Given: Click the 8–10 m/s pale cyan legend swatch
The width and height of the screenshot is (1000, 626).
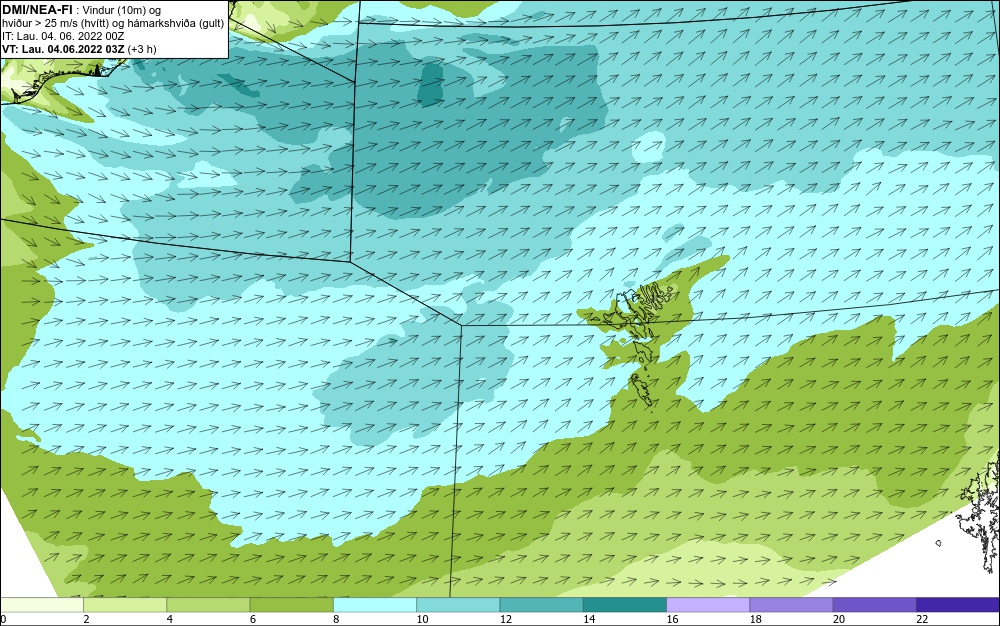Looking at the screenshot, I should pos(375,605).
